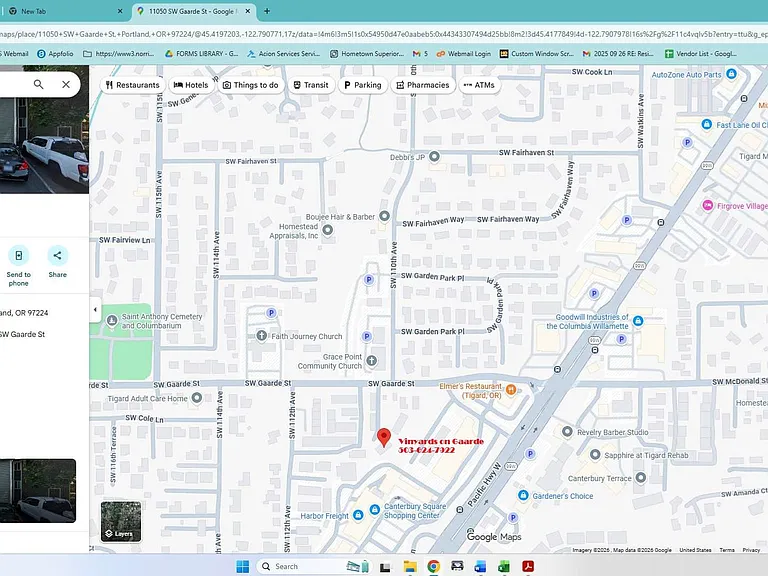Click Canterbury Square Shopping Center marker
Image resolution: width=768 pixels, height=576 pixels.
click(x=375, y=510)
